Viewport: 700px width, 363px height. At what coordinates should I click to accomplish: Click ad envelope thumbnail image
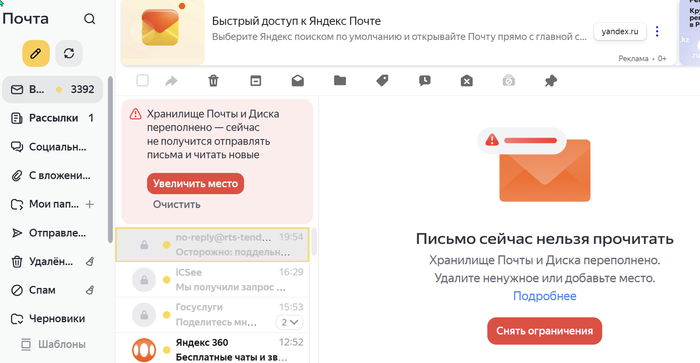tap(163, 31)
